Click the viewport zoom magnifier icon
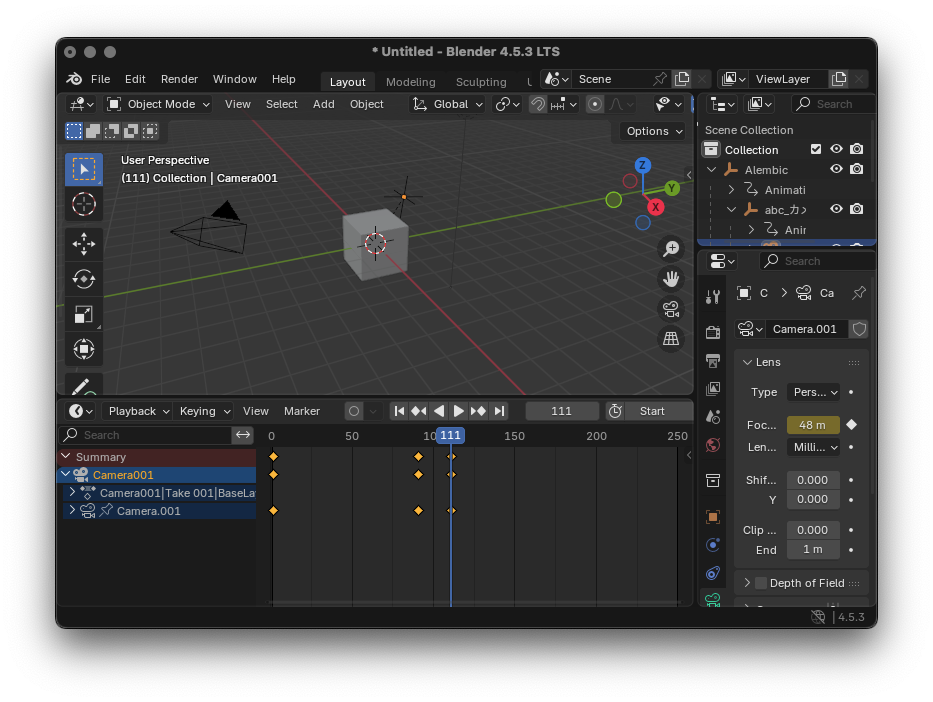The image size is (933, 702). click(x=671, y=249)
